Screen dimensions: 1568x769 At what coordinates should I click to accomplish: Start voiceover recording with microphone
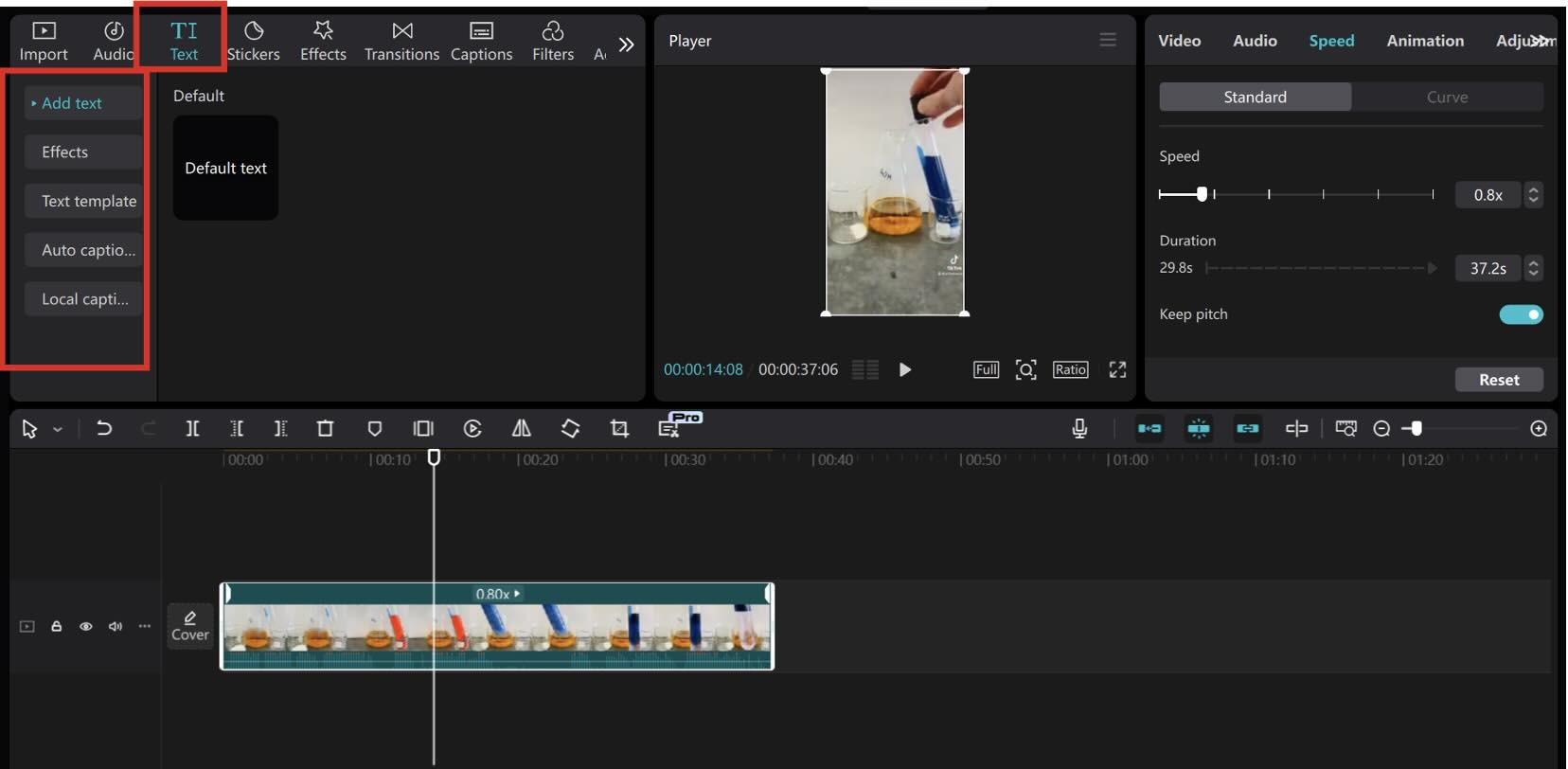pos(1079,429)
